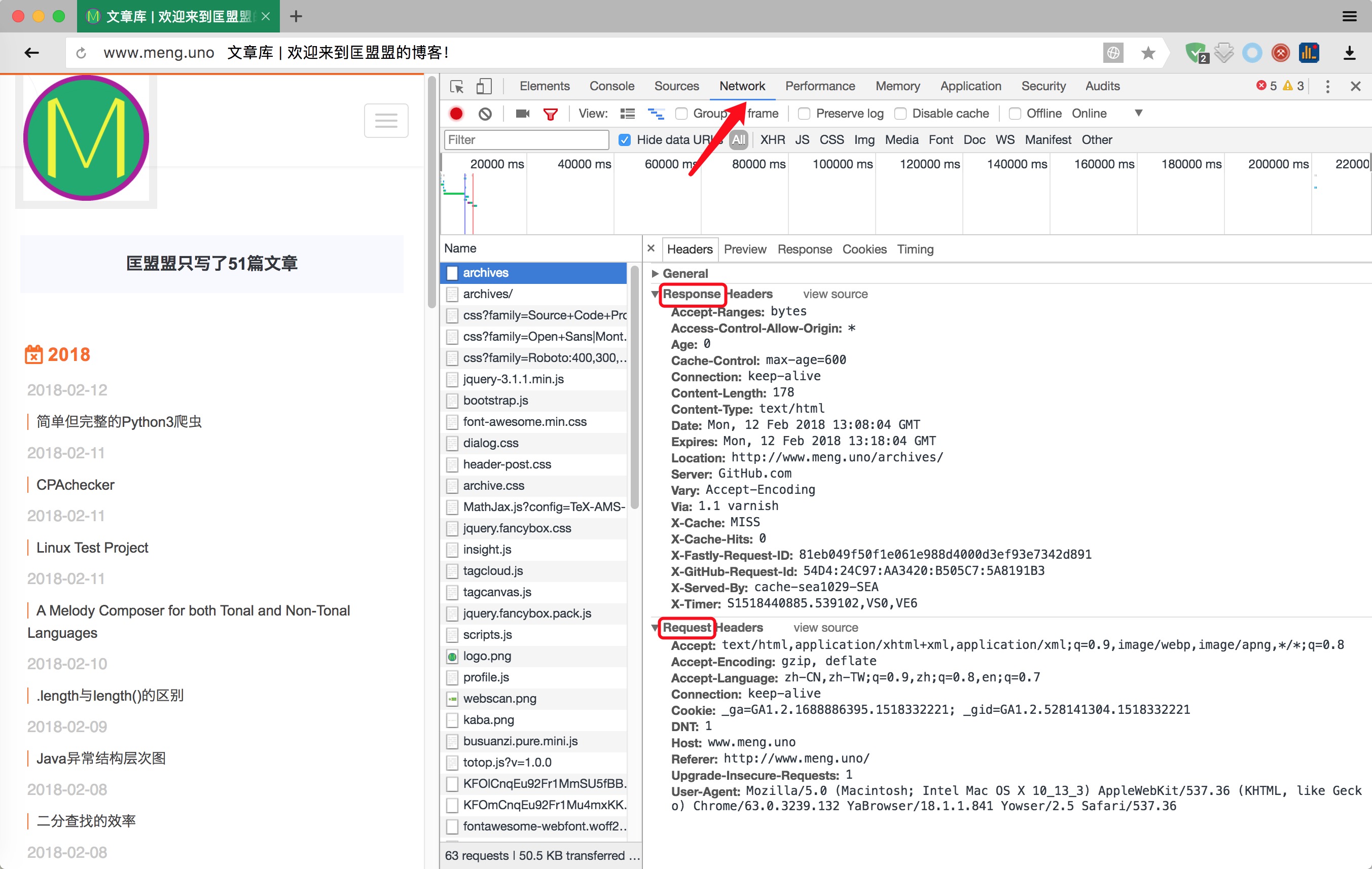Click the Capture screenshots icon
The width and height of the screenshot is (1372, 869).
(x=521, y=114)
